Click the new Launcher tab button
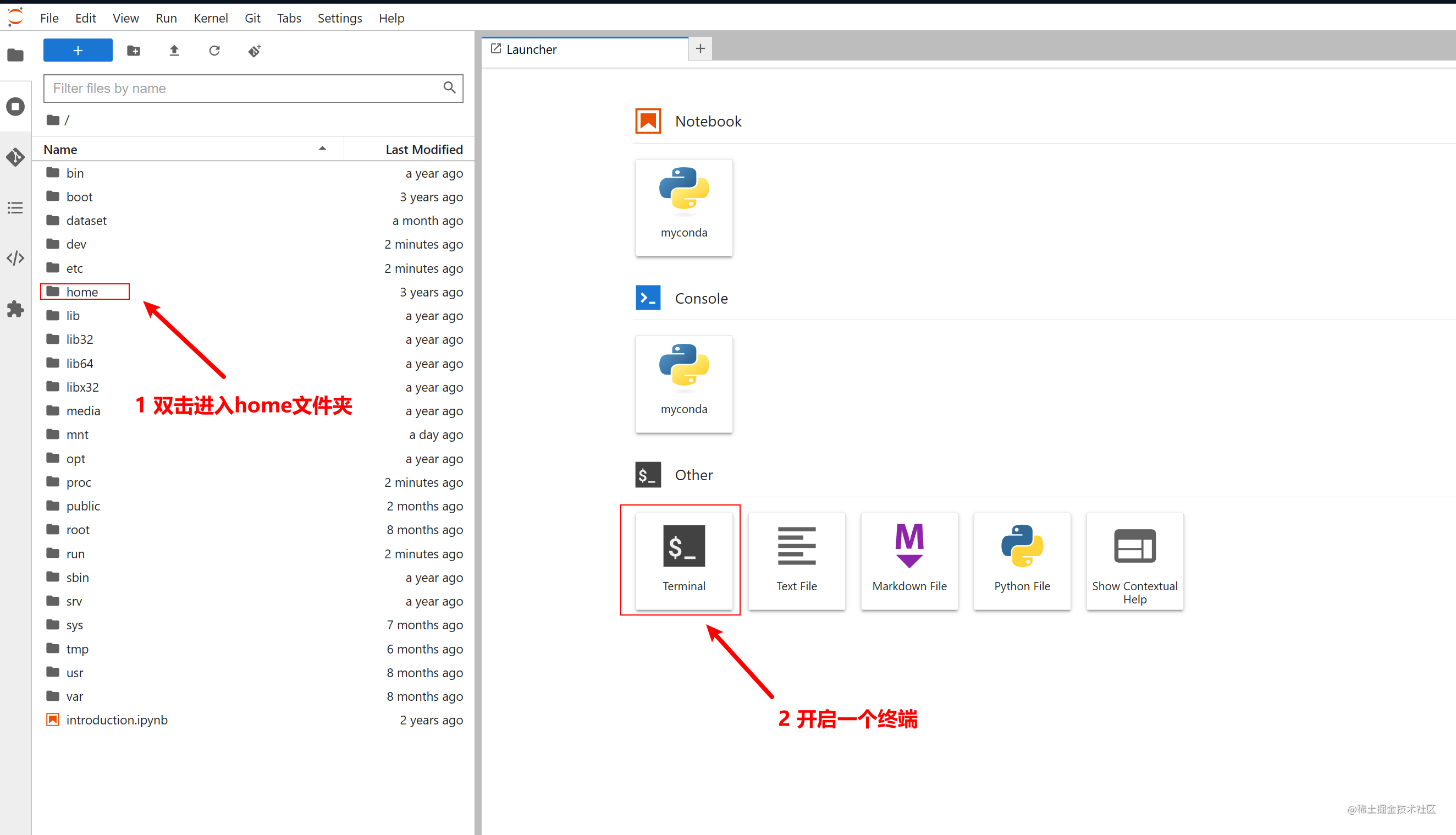The height and width of the screenshot is (835, 1456). (700, 48)
